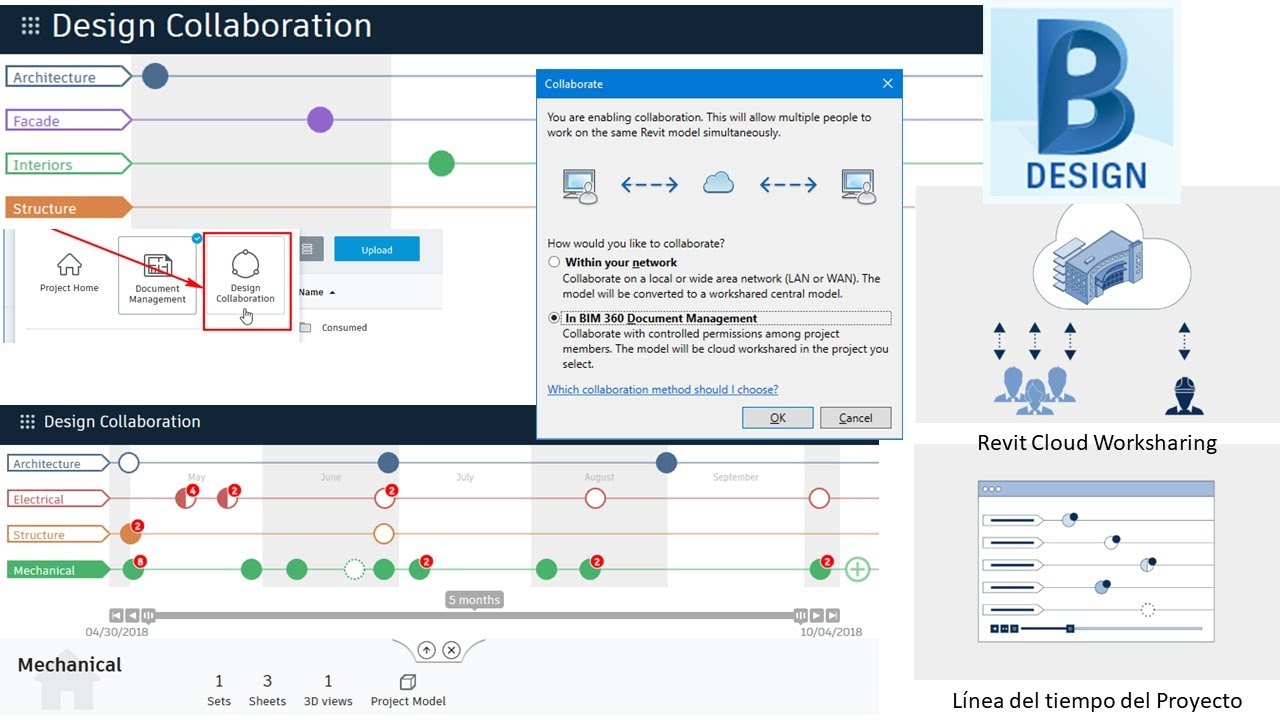Select the Electrical team label

pos(58,499)
